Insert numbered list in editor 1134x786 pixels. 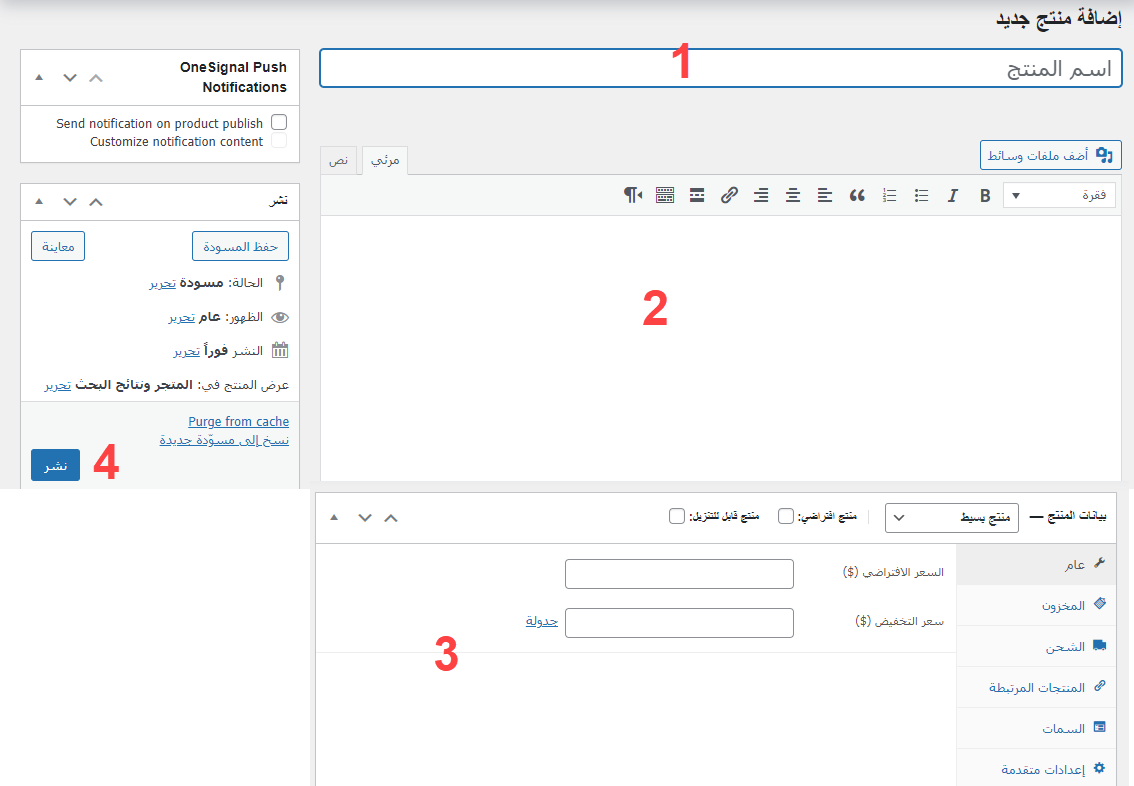pyautogui.click(x=889, y=195)
